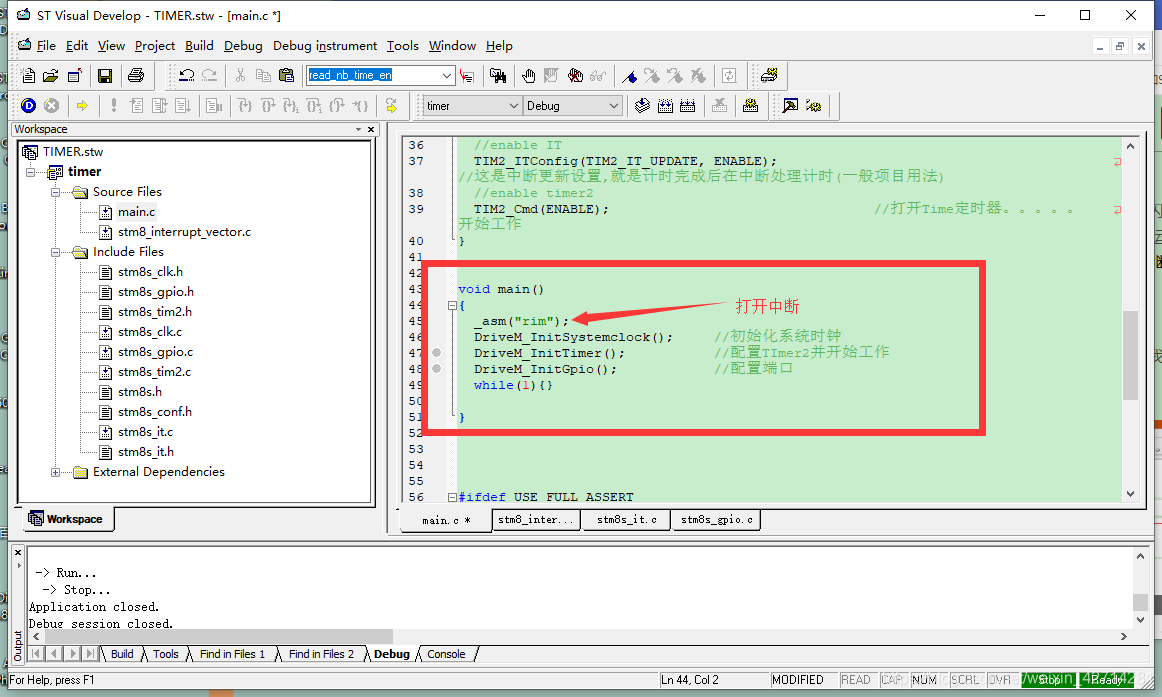Start debugging with blue D icon
Image resolution: width=1162 pixels, height=697 pixels.
coord(28,106)
